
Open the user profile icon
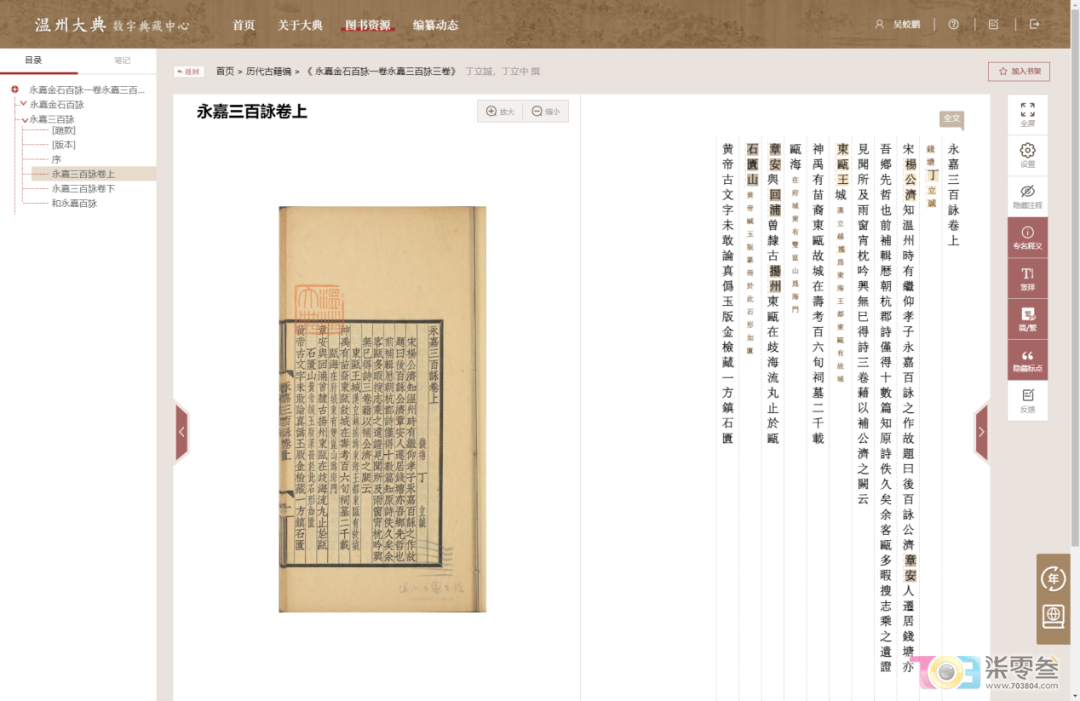[879, 24]
